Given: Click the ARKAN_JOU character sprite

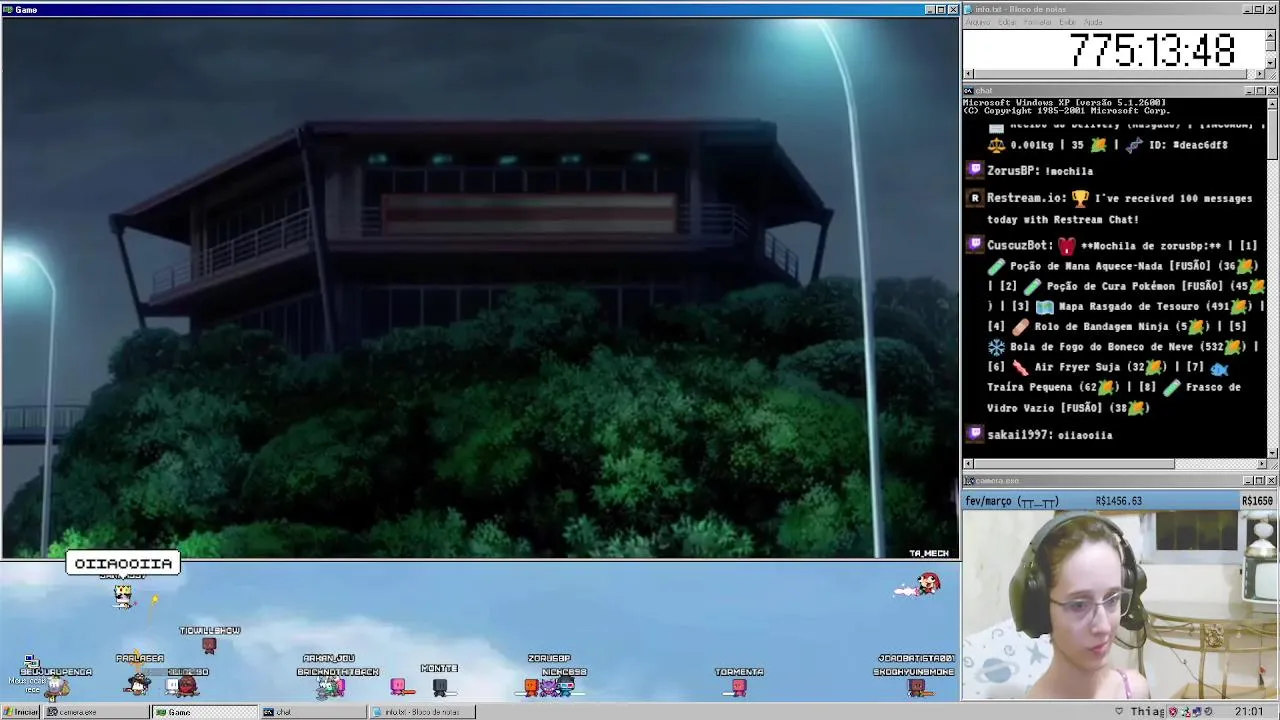Looking at the screenshot, I should tap(329, 686).
